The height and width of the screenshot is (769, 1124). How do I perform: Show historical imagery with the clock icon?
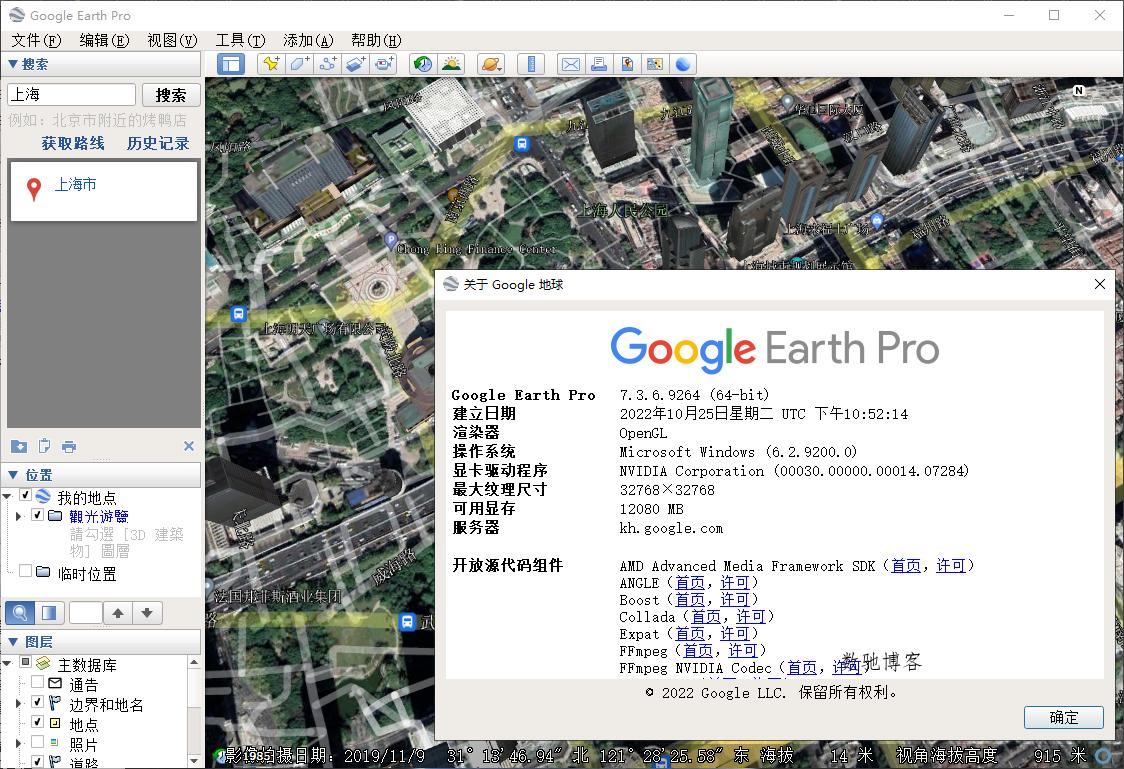tap(423, 65)
